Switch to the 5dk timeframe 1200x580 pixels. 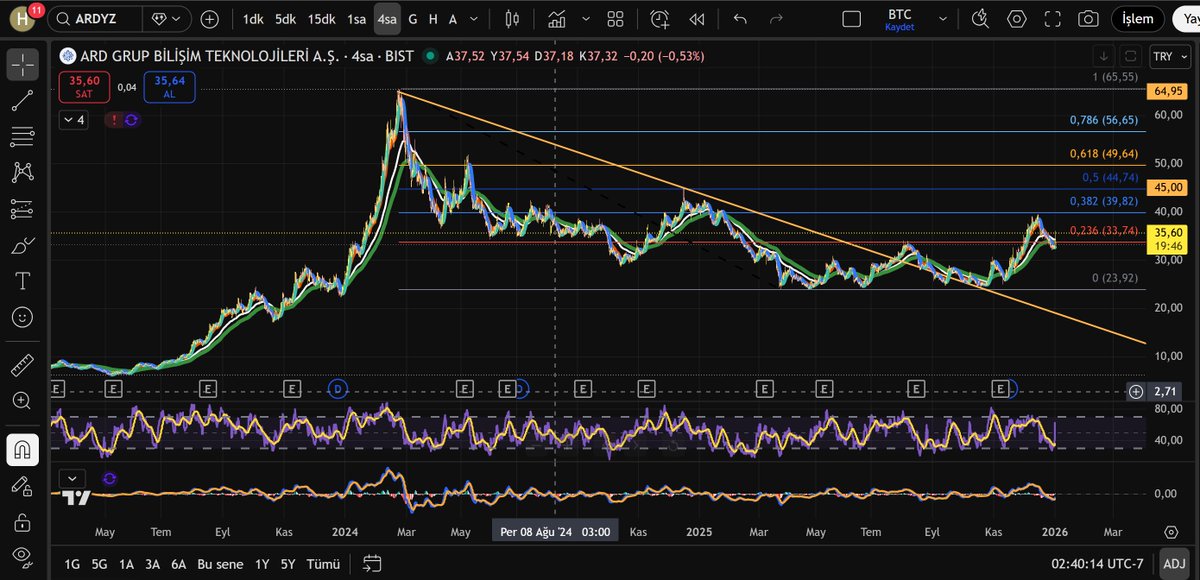click(x=286, y=18)
